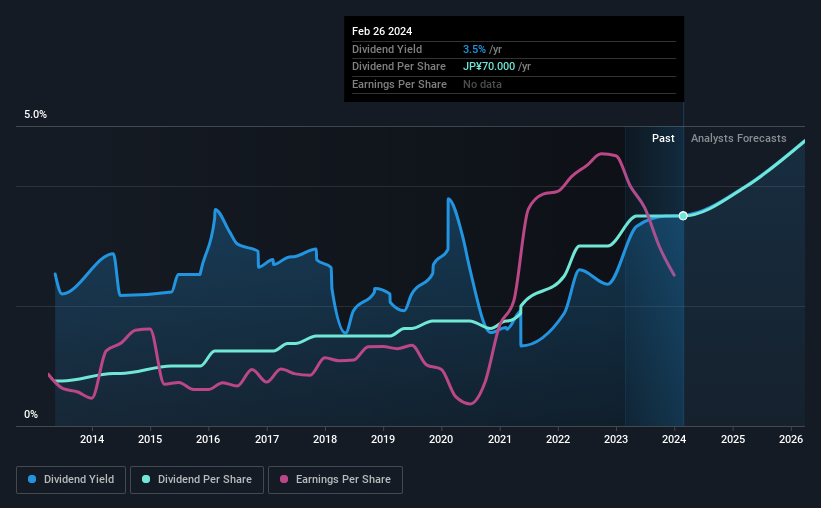Viewport: 821px width, 508px height.
Task: Click the tooltip value '3.5% /yr'
Action: click(x=482, y=49)
